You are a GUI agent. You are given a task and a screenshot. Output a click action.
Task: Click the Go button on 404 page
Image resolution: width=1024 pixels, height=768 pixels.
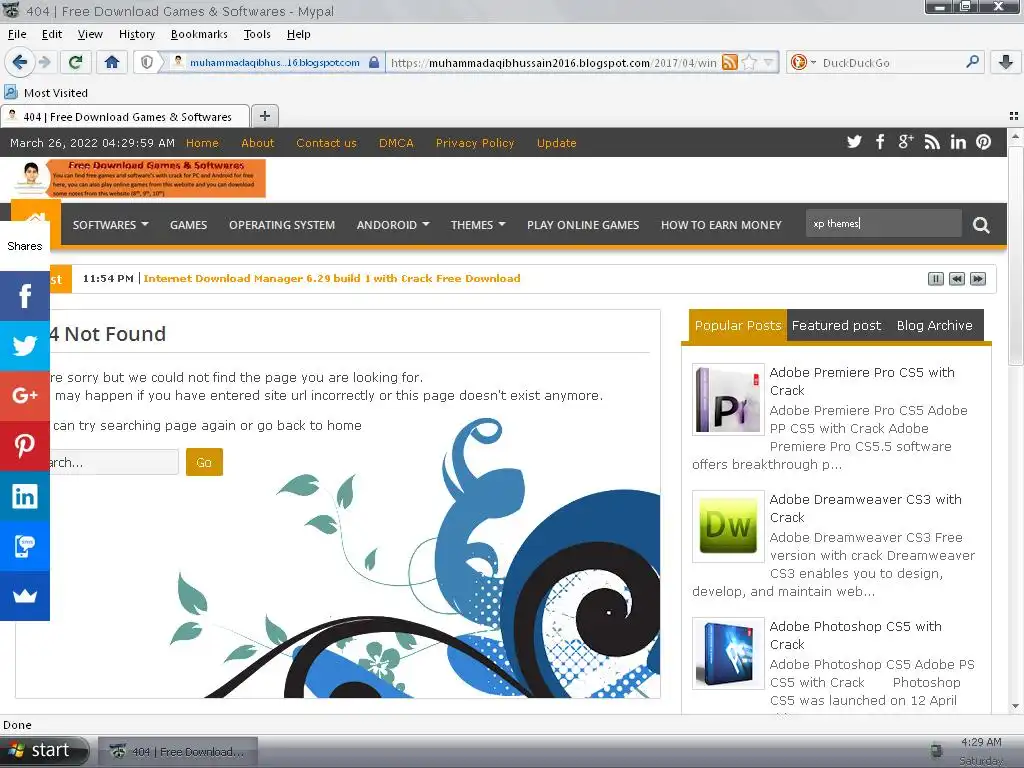(204, 462)
